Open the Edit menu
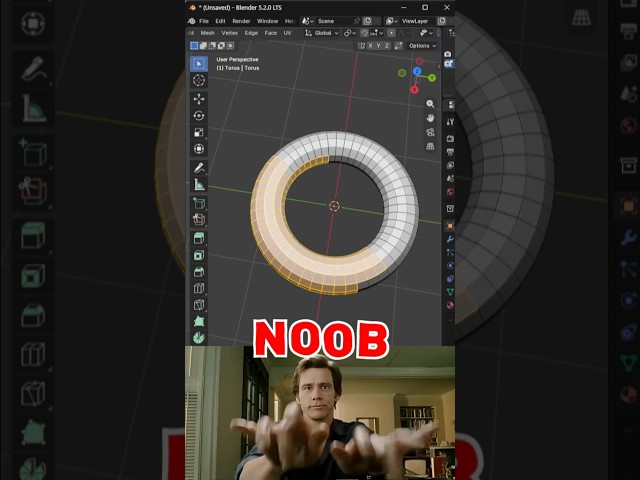Screen dimensions: 640x480 220,21
